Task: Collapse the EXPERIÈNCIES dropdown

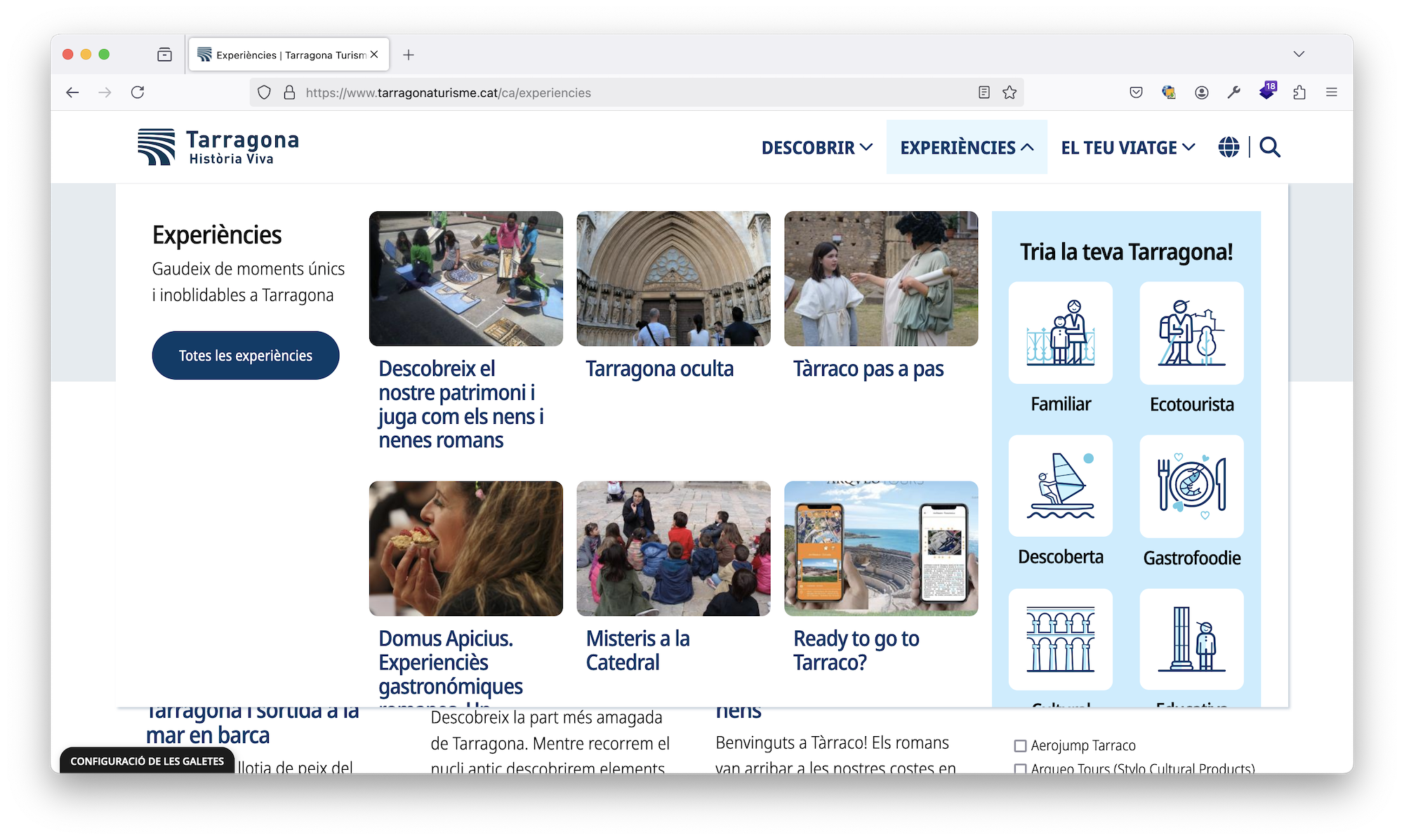Action: tap(967, 147)
